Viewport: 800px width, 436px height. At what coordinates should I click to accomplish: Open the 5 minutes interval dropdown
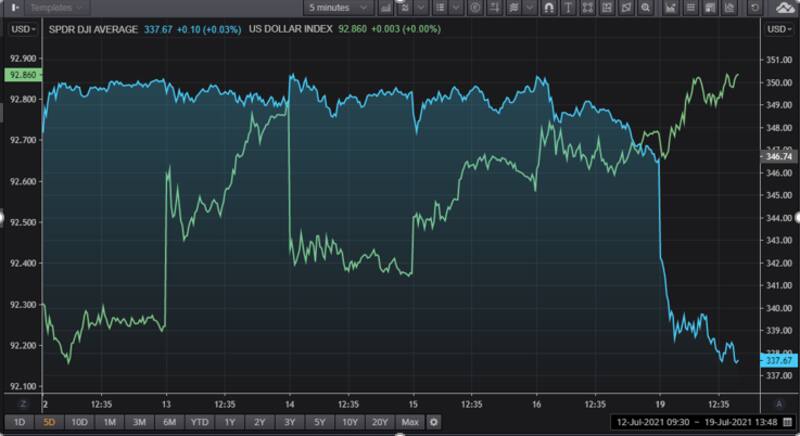[x=340, y=8]
